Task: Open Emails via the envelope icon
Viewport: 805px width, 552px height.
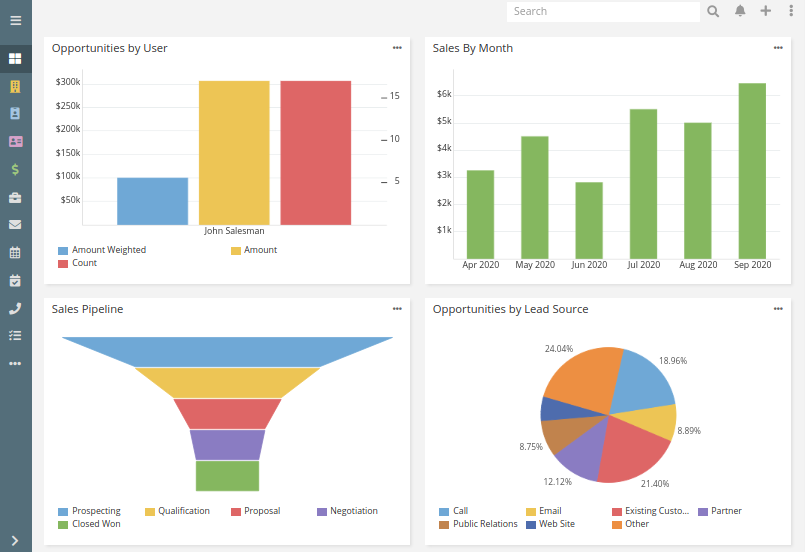Action: coord(15,225)
